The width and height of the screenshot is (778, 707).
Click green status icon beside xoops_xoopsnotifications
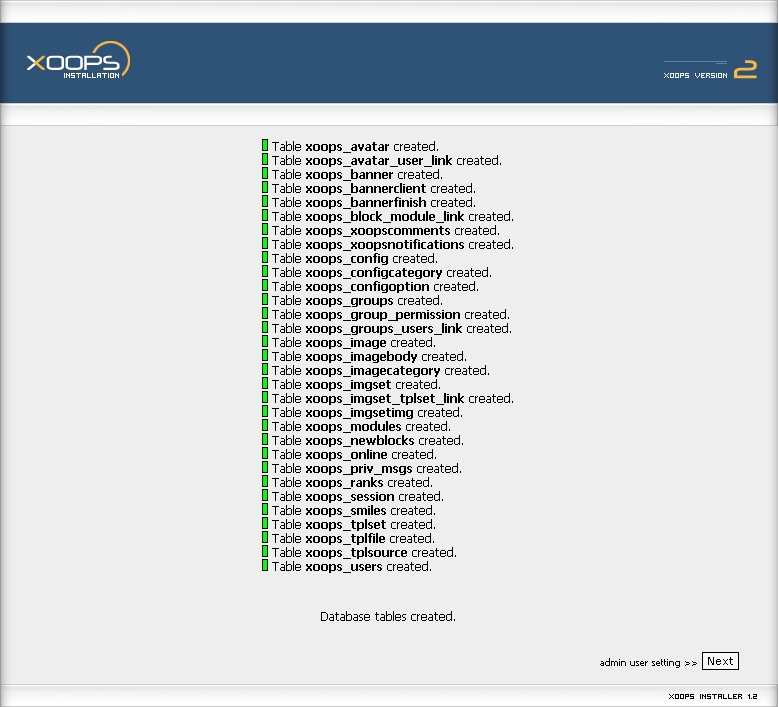(x=265, y=243)
